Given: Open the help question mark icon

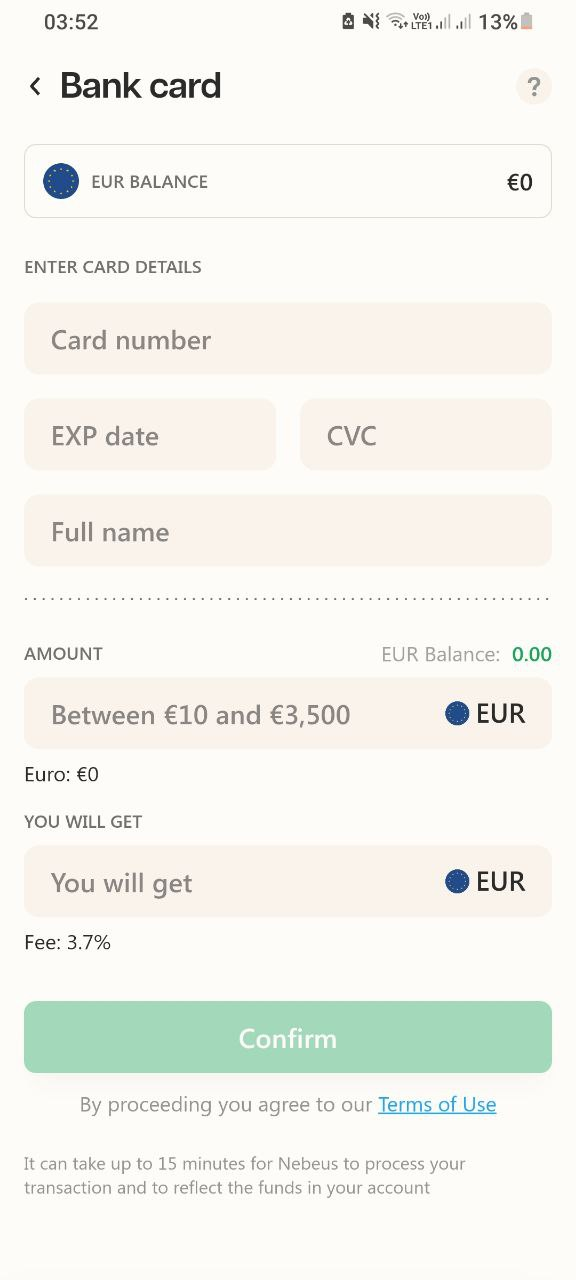Looking at the screenshot, I should click(534, 86).
